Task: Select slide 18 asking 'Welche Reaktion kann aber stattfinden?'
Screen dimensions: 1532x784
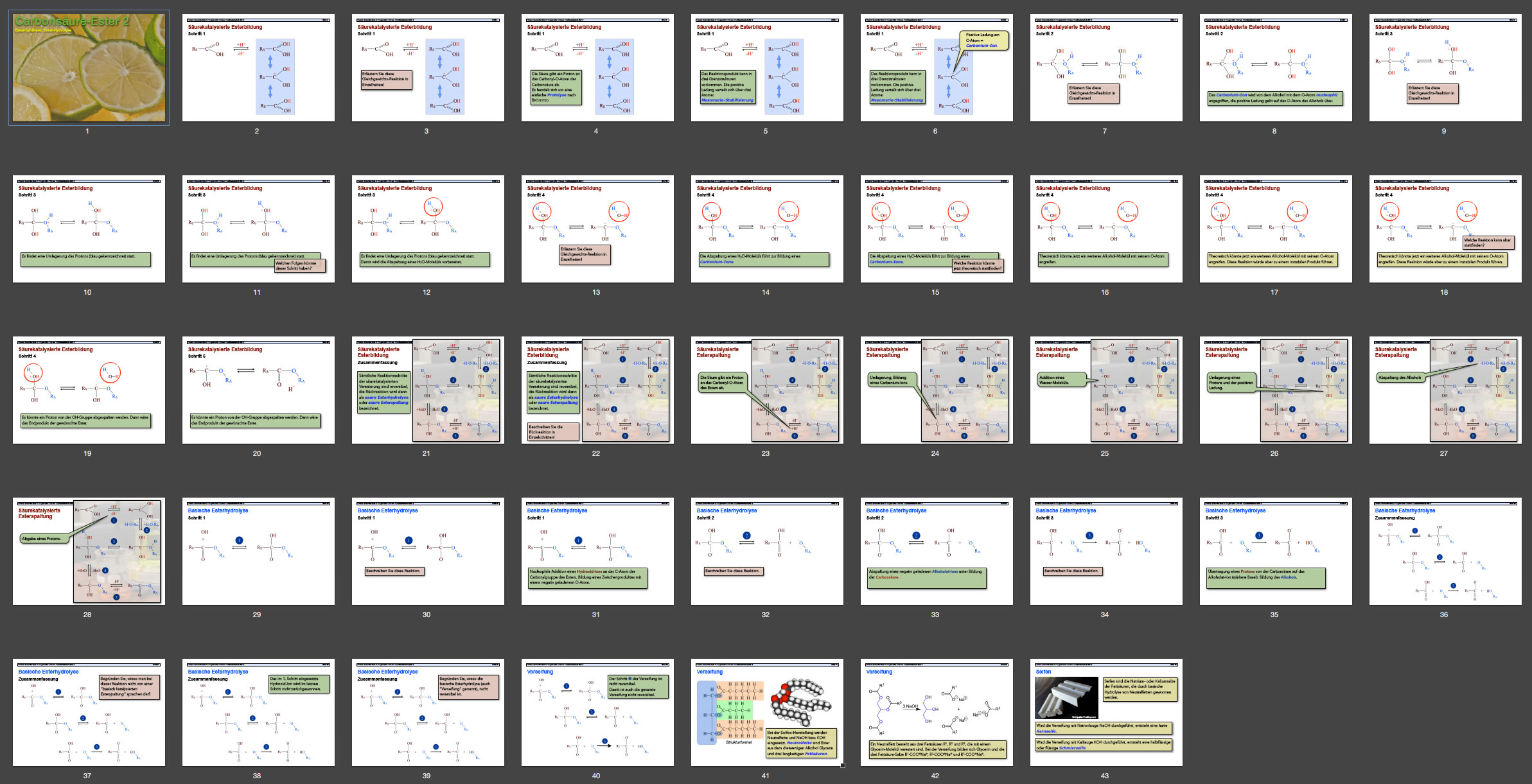Action: point(1445,229)
